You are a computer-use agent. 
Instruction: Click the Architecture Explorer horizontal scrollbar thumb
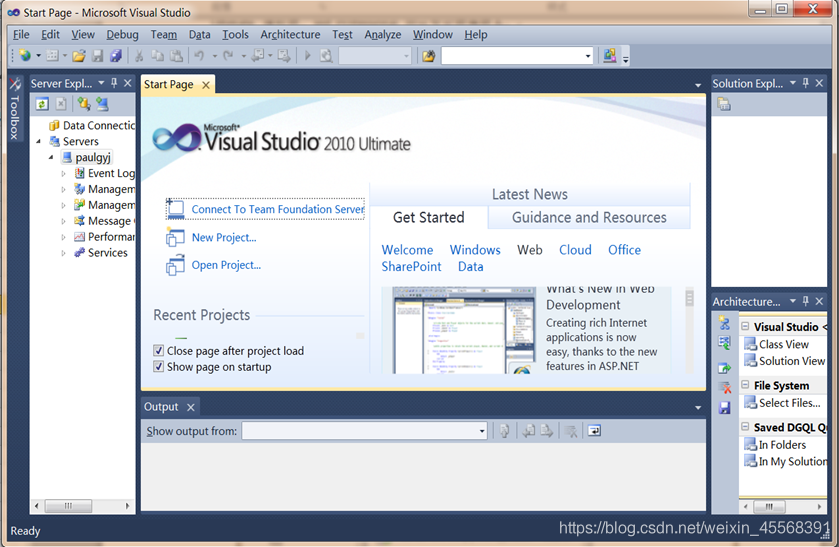coord(769,506)
